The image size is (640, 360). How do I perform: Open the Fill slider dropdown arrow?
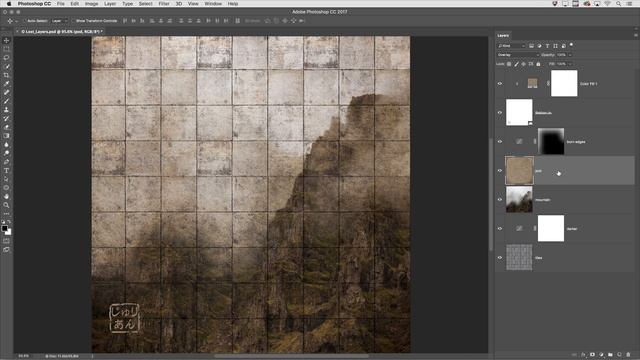570,64
